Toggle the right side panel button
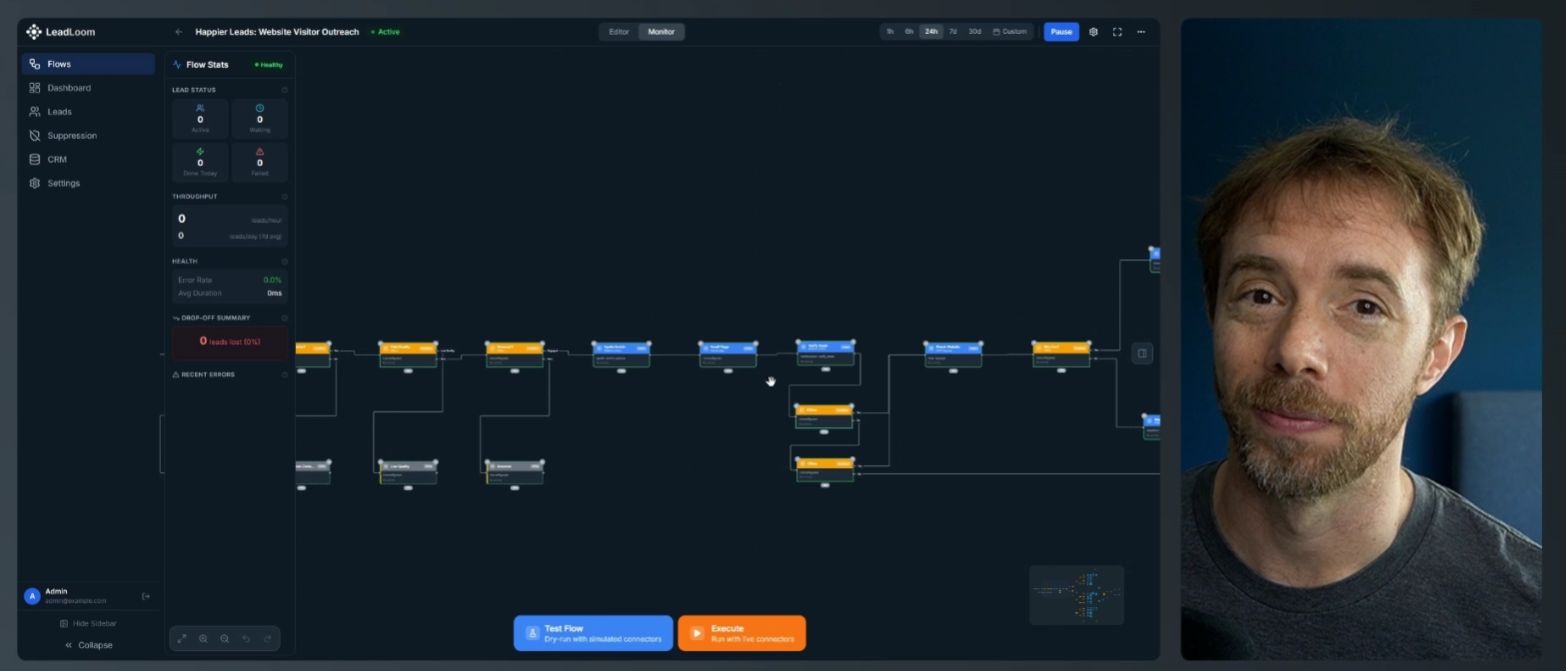Image resolution: width=1566 pixels, height=671 pixels. click(1142, 353)
